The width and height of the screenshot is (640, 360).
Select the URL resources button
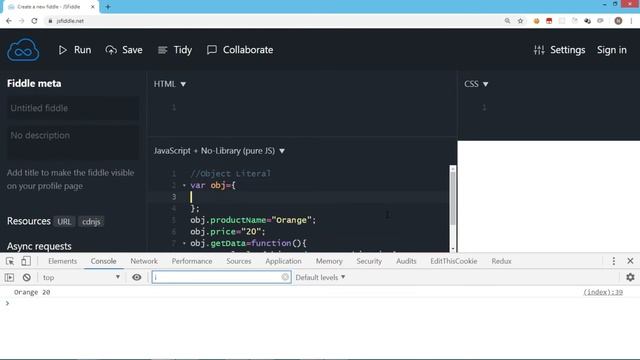pyautogui.click(x=64, y=221)
